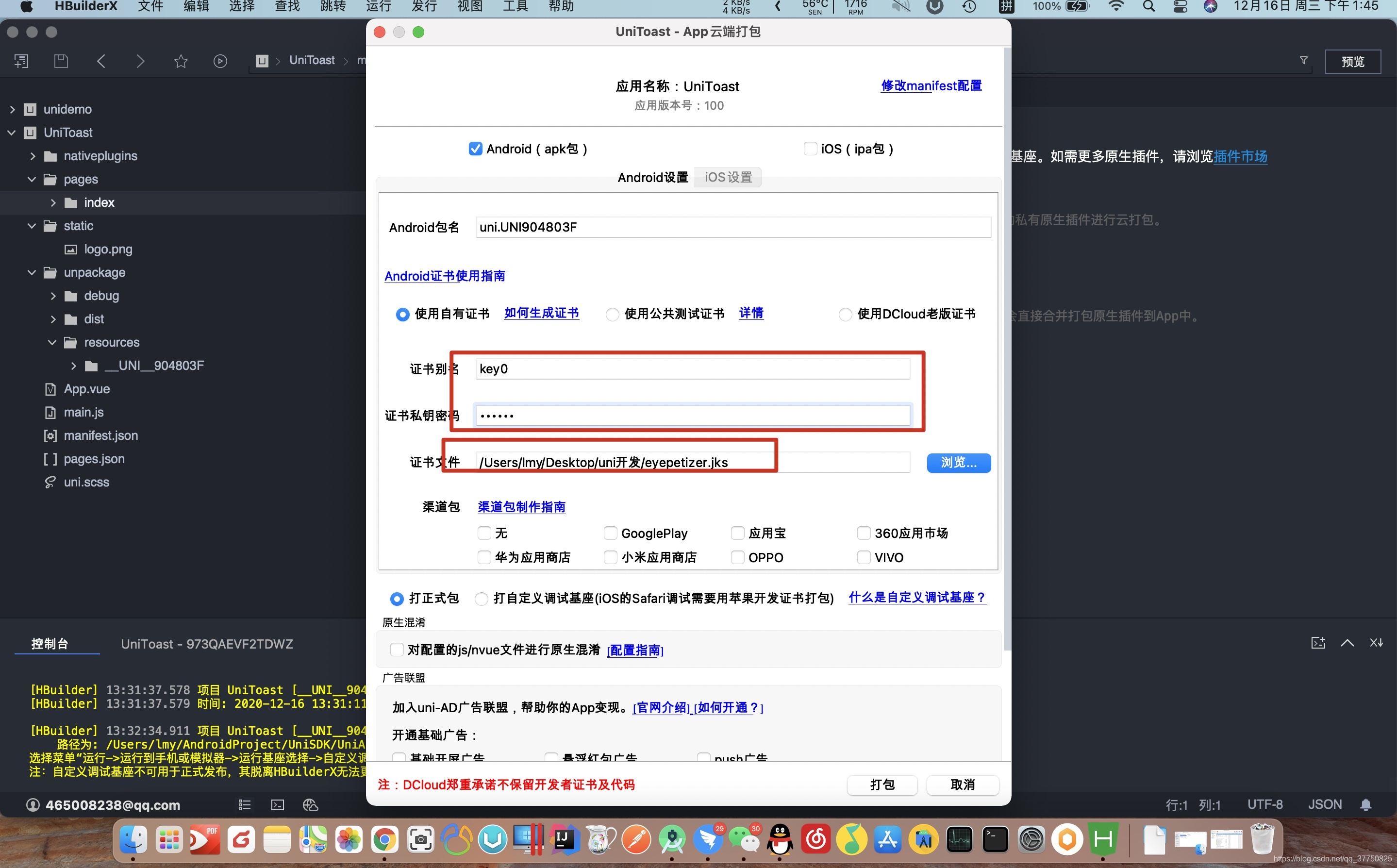Uncheck the Android (apk包) checkbox

click(x=475, y=149)
